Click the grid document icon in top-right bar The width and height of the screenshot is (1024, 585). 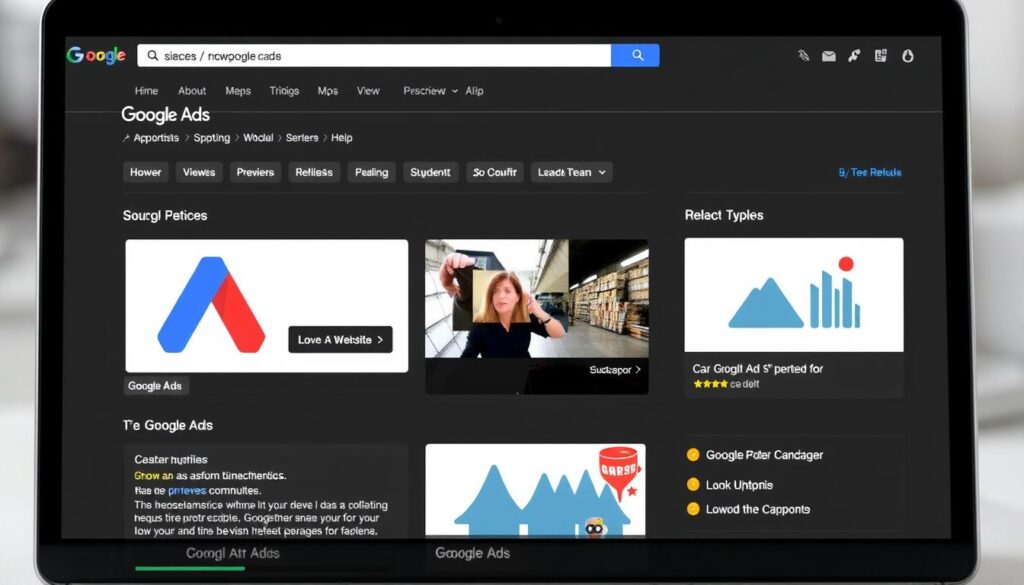pos(880,55)
